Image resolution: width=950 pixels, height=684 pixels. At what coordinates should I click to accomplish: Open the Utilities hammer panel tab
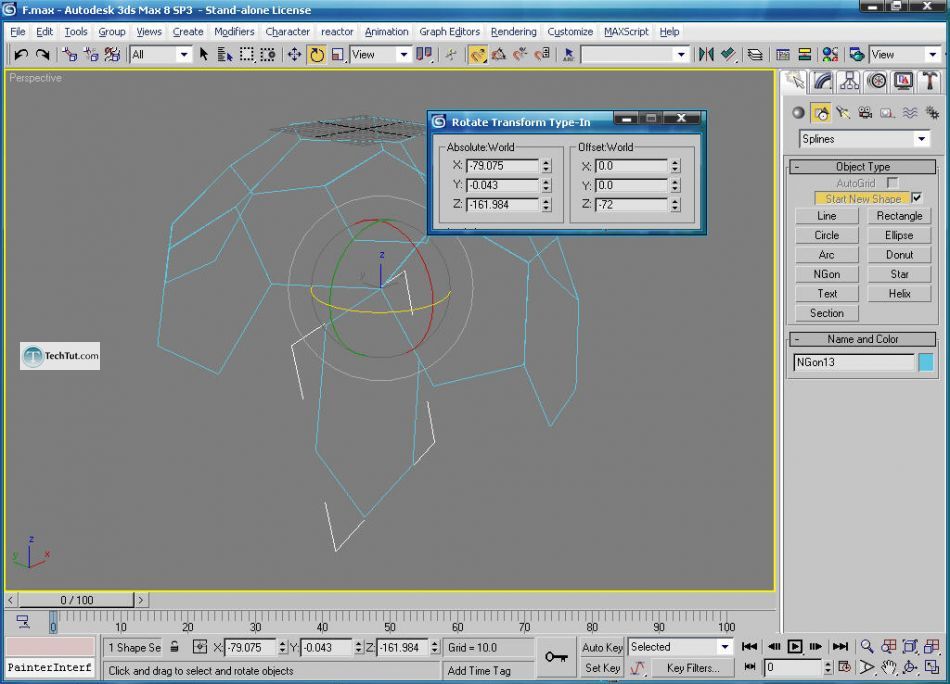(930, 81)
